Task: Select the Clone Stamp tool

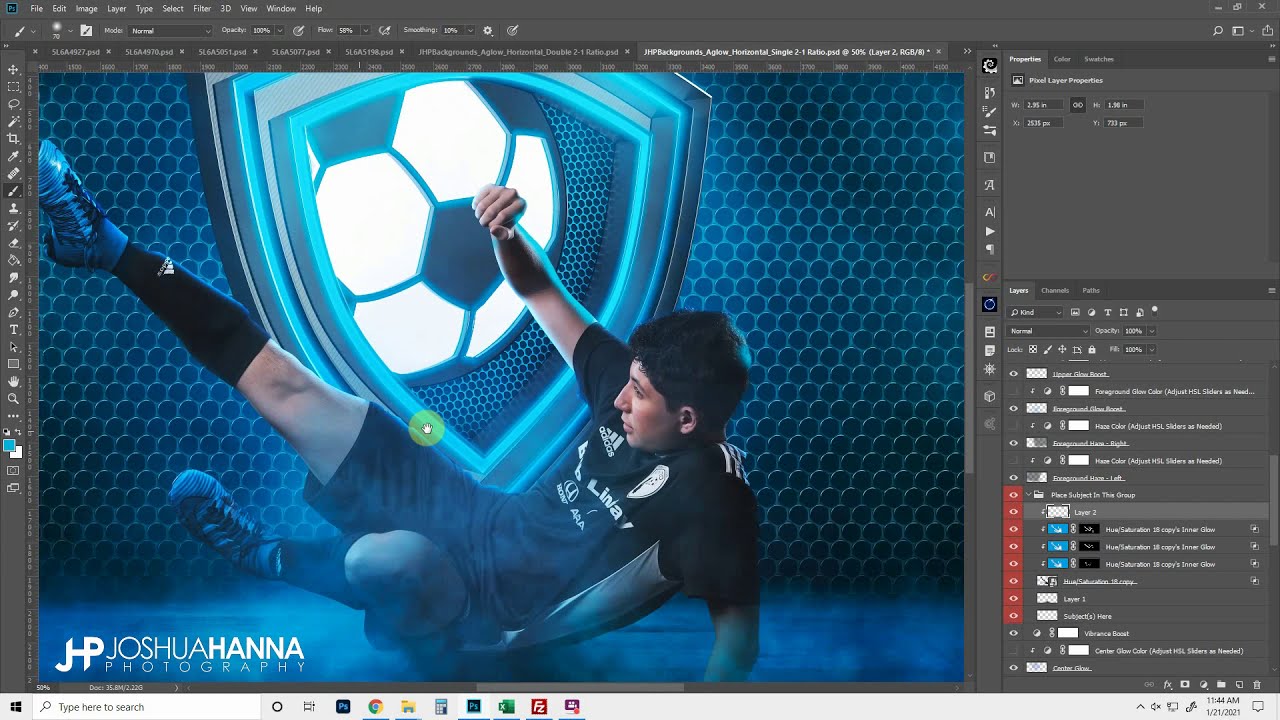Action: point(14,208)
